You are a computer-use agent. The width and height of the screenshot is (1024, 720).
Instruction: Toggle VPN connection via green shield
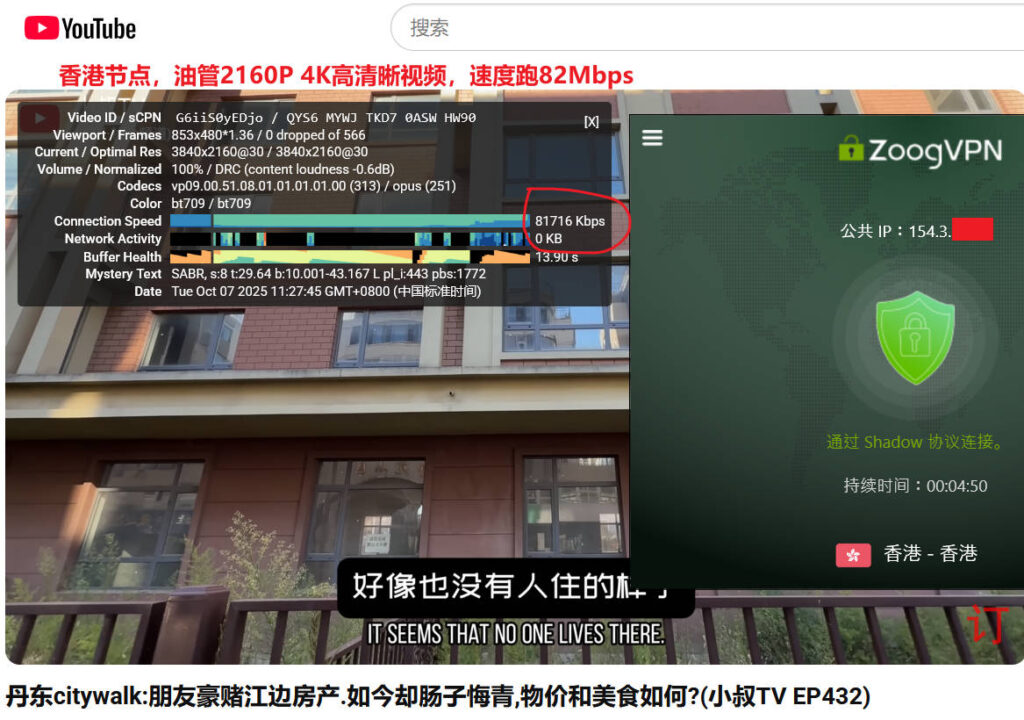tap(914, 337)
